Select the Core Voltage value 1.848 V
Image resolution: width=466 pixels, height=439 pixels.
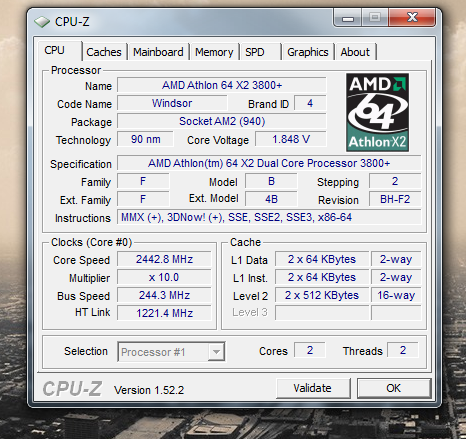[291, 139]
